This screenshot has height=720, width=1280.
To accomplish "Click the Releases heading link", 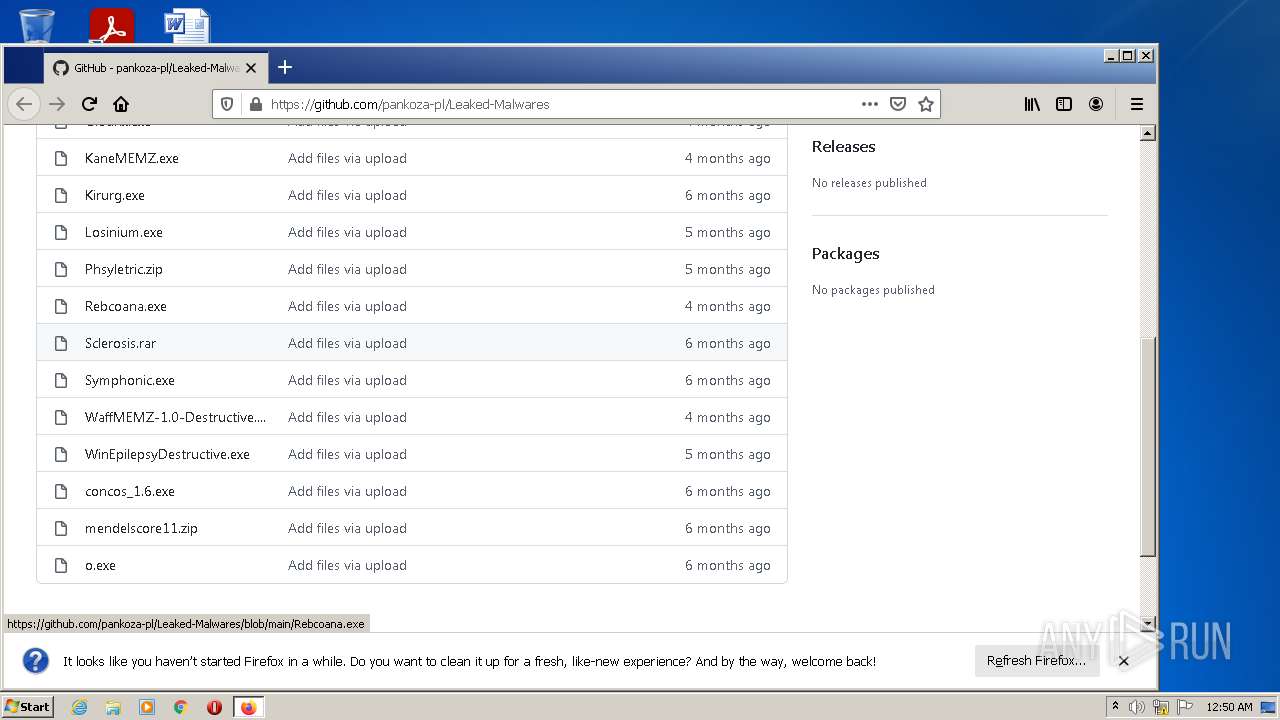I will pyautogui.click(x=843, y=146).
